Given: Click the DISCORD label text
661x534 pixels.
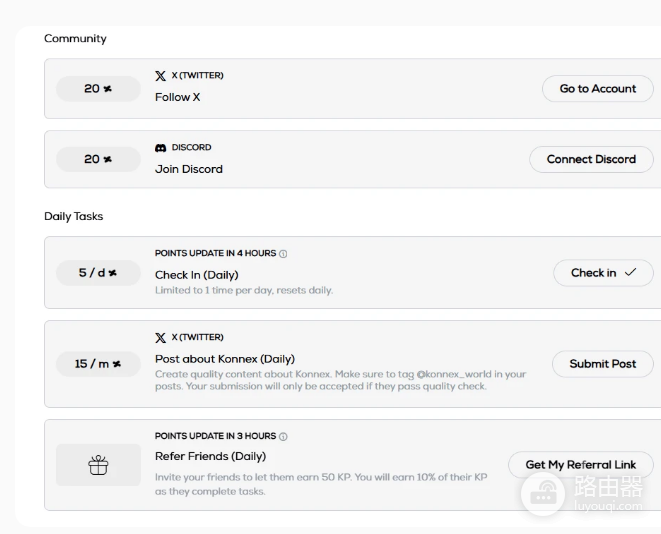Looking at the screenshot, I should [x=191, y=148].
